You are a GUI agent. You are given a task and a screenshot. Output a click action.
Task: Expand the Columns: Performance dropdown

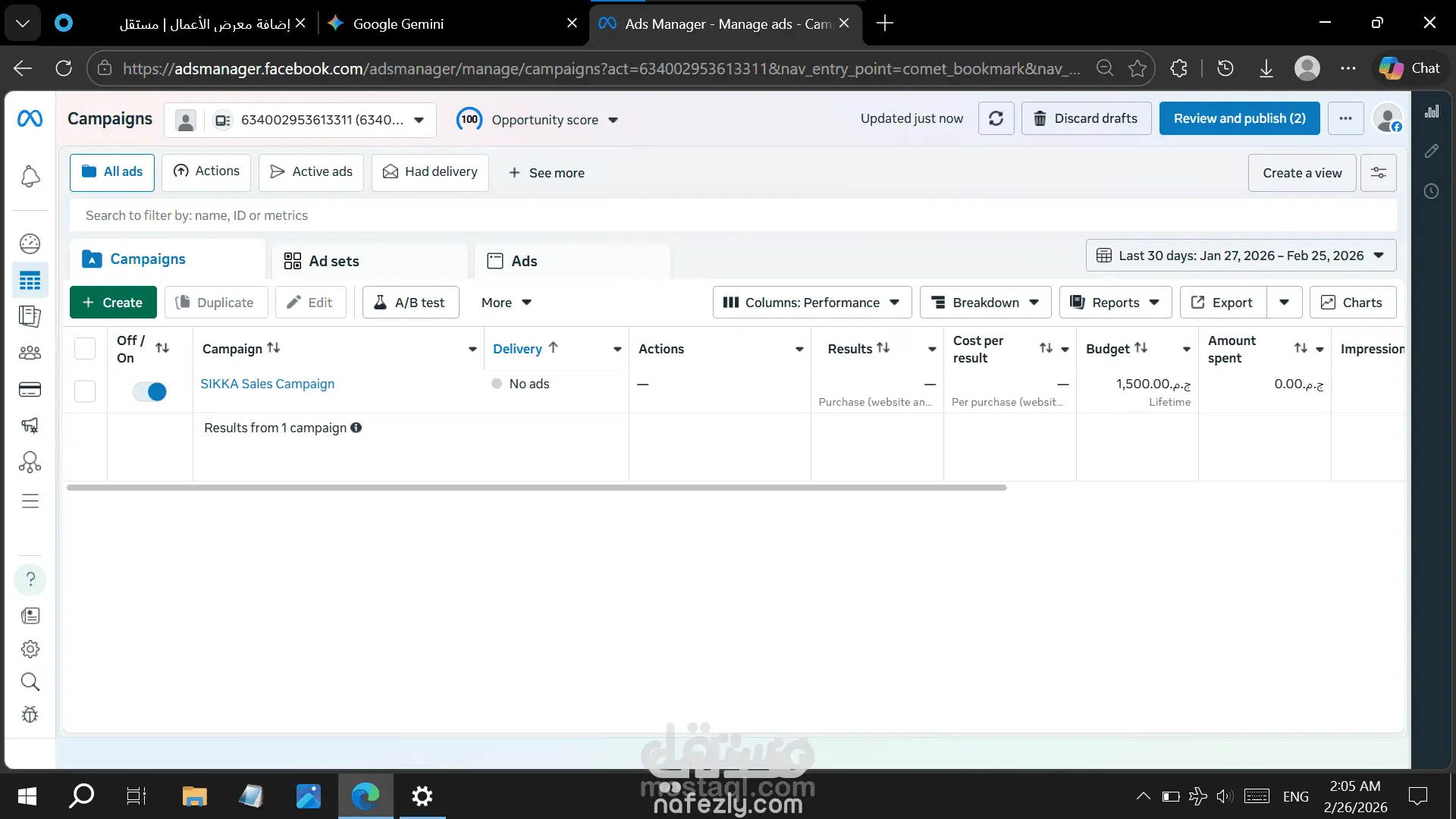pos(811,303)
